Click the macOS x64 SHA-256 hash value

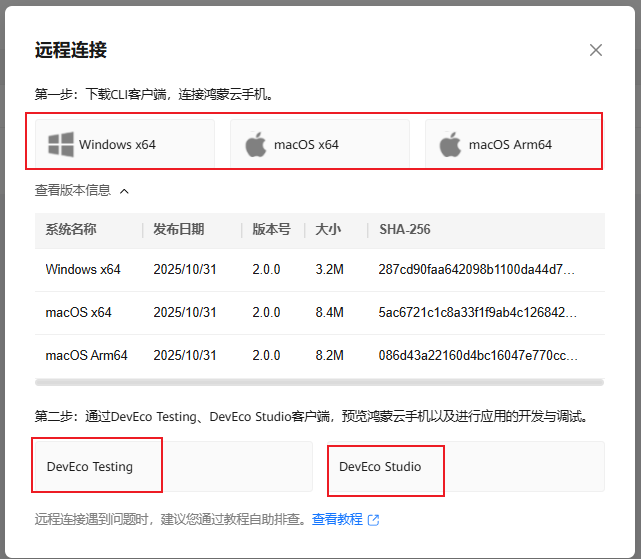pos(477,312)
